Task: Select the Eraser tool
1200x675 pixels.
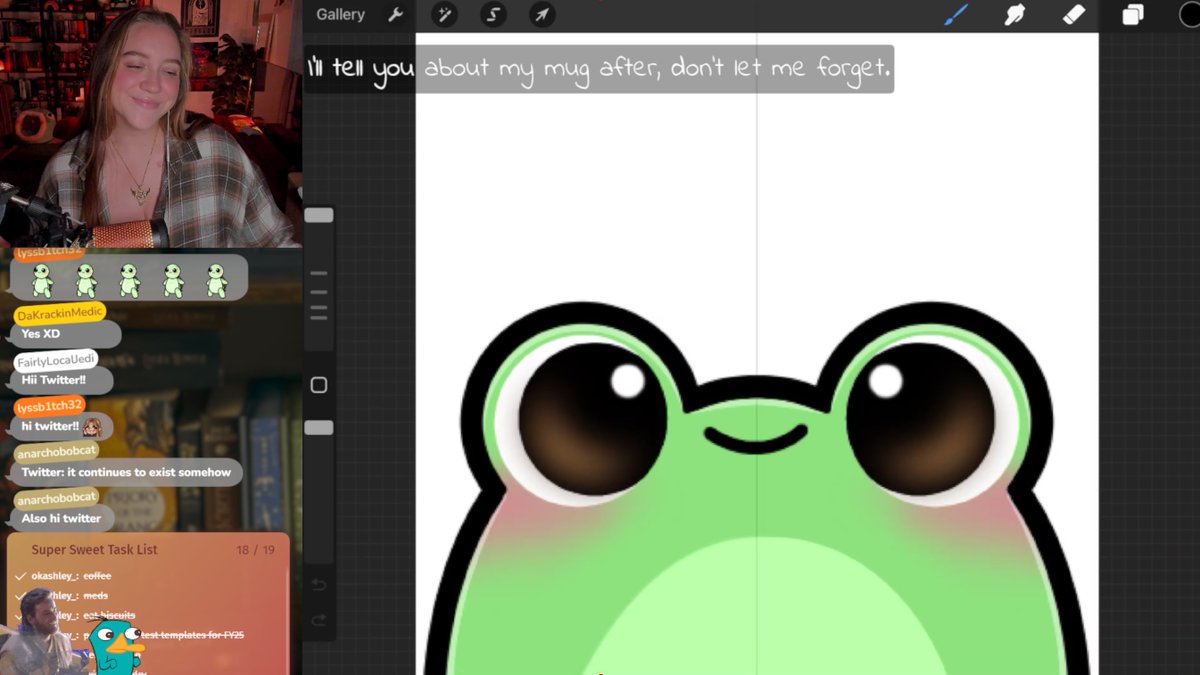Action: 1073,15
